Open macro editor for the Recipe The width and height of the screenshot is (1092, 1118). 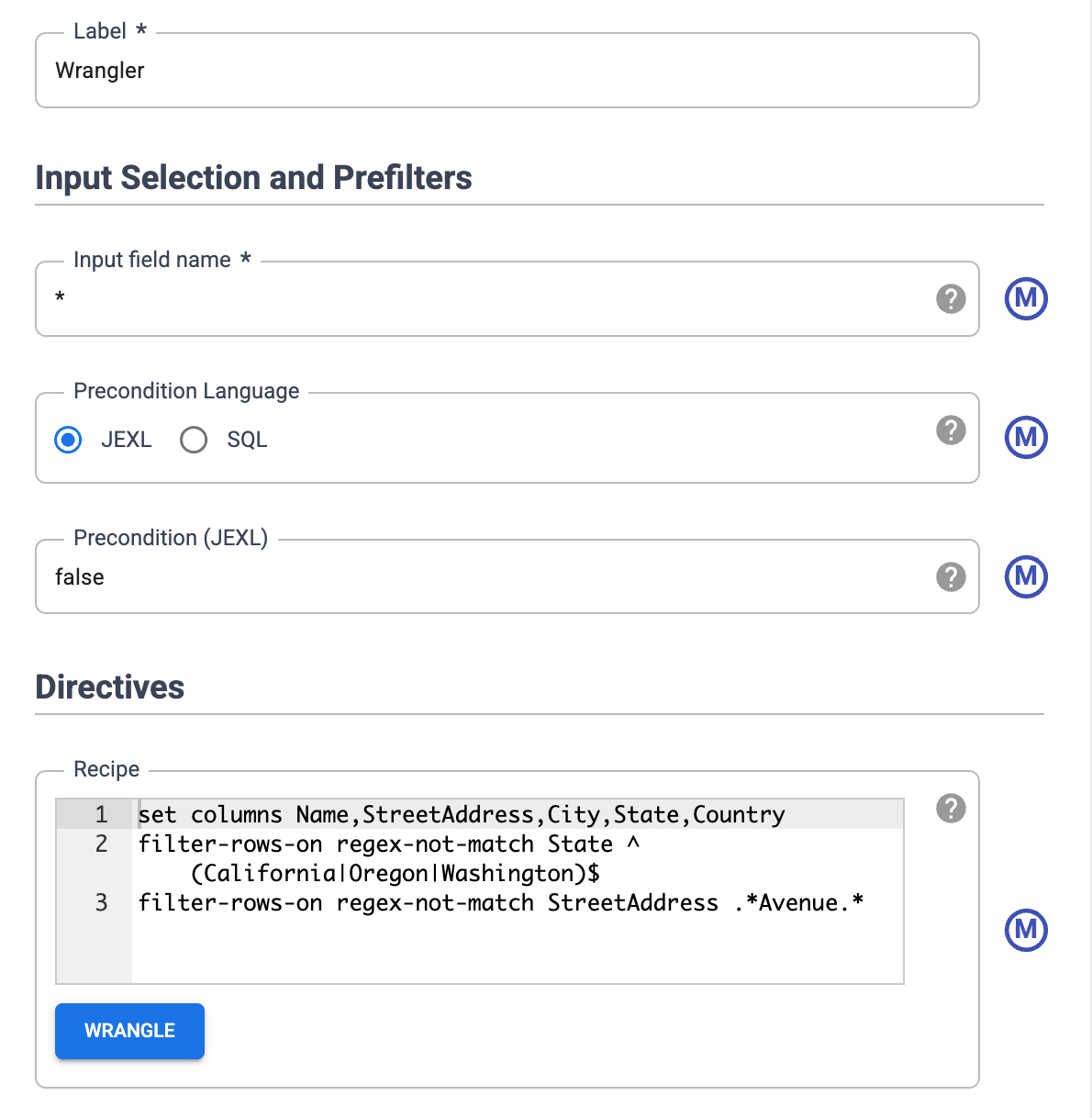click(x=1025, y=931)
